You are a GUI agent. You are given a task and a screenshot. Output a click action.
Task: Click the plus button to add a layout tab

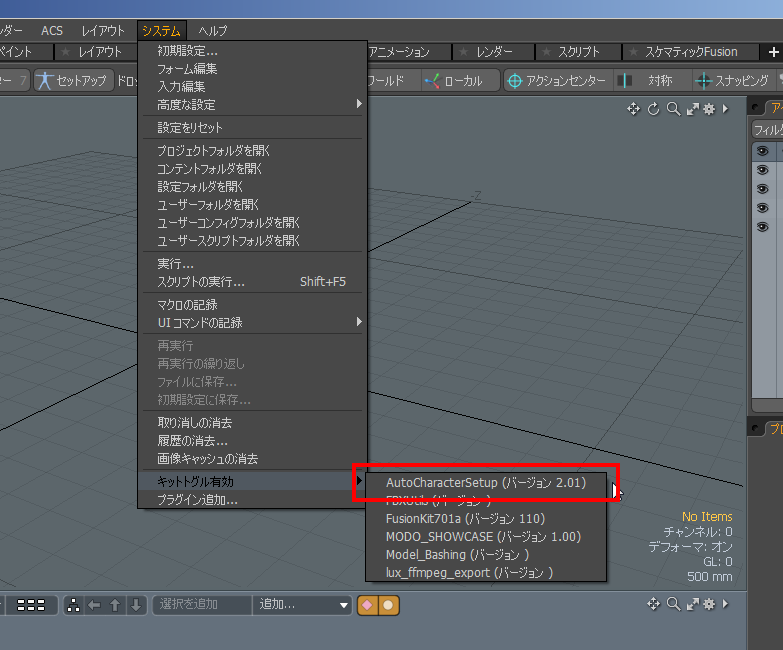pyautogui.click(x=772, y=51)
